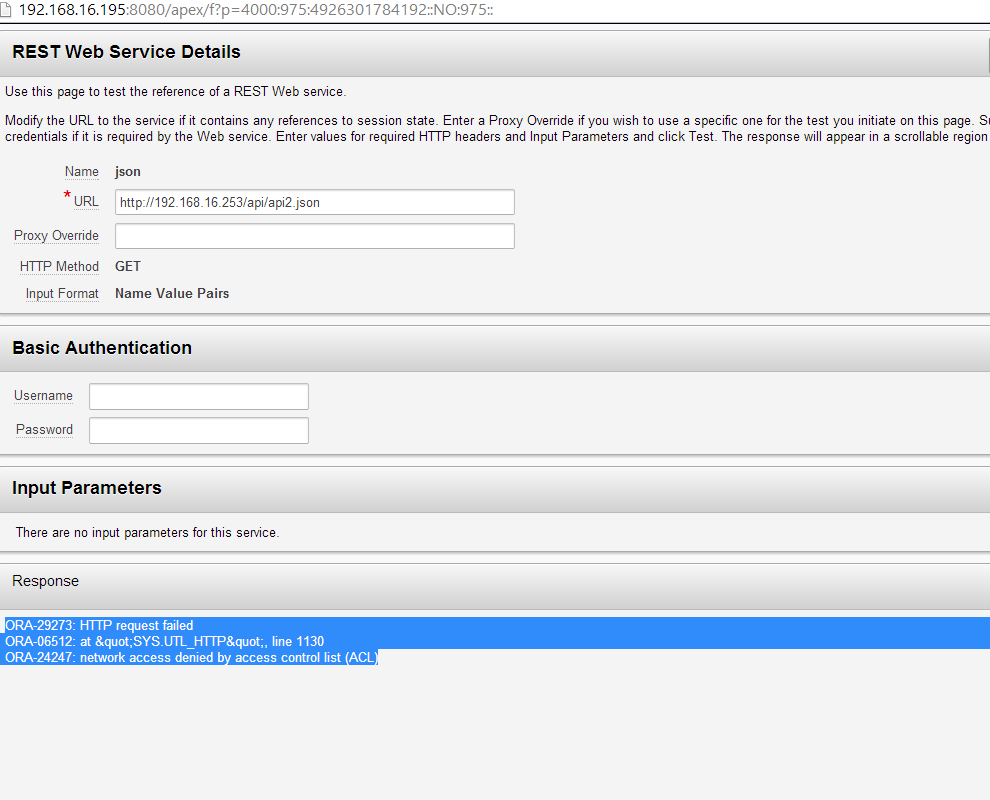This screenshot has height=800, width=990.
Task: Click the Response region header
Action: point(45,581)
